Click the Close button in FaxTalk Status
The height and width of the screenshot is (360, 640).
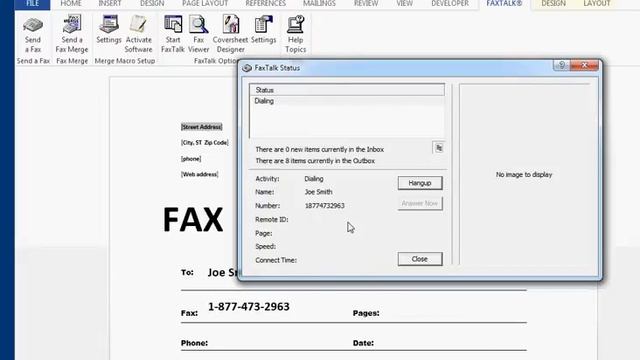coord(420,259)
